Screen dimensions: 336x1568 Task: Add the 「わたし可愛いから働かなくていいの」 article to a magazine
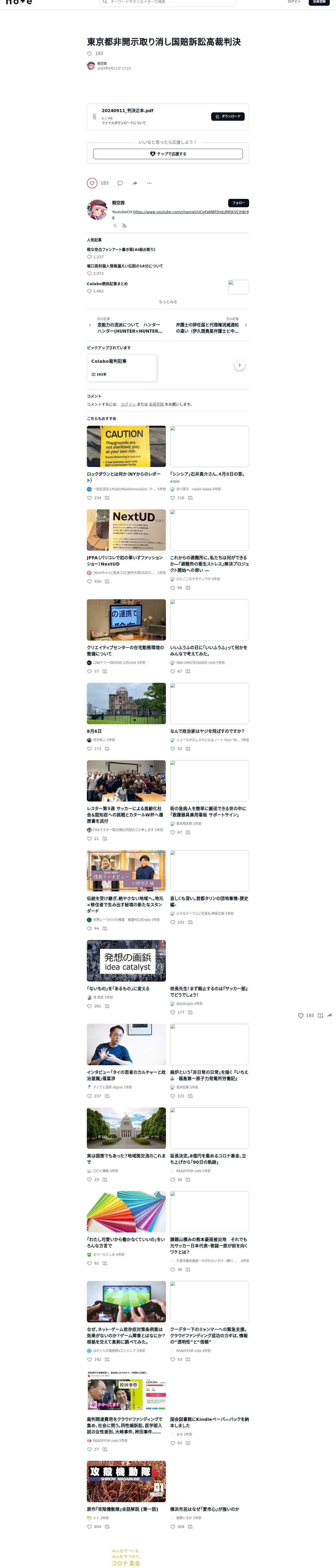pyautogui.click(x=105, y=1263)
